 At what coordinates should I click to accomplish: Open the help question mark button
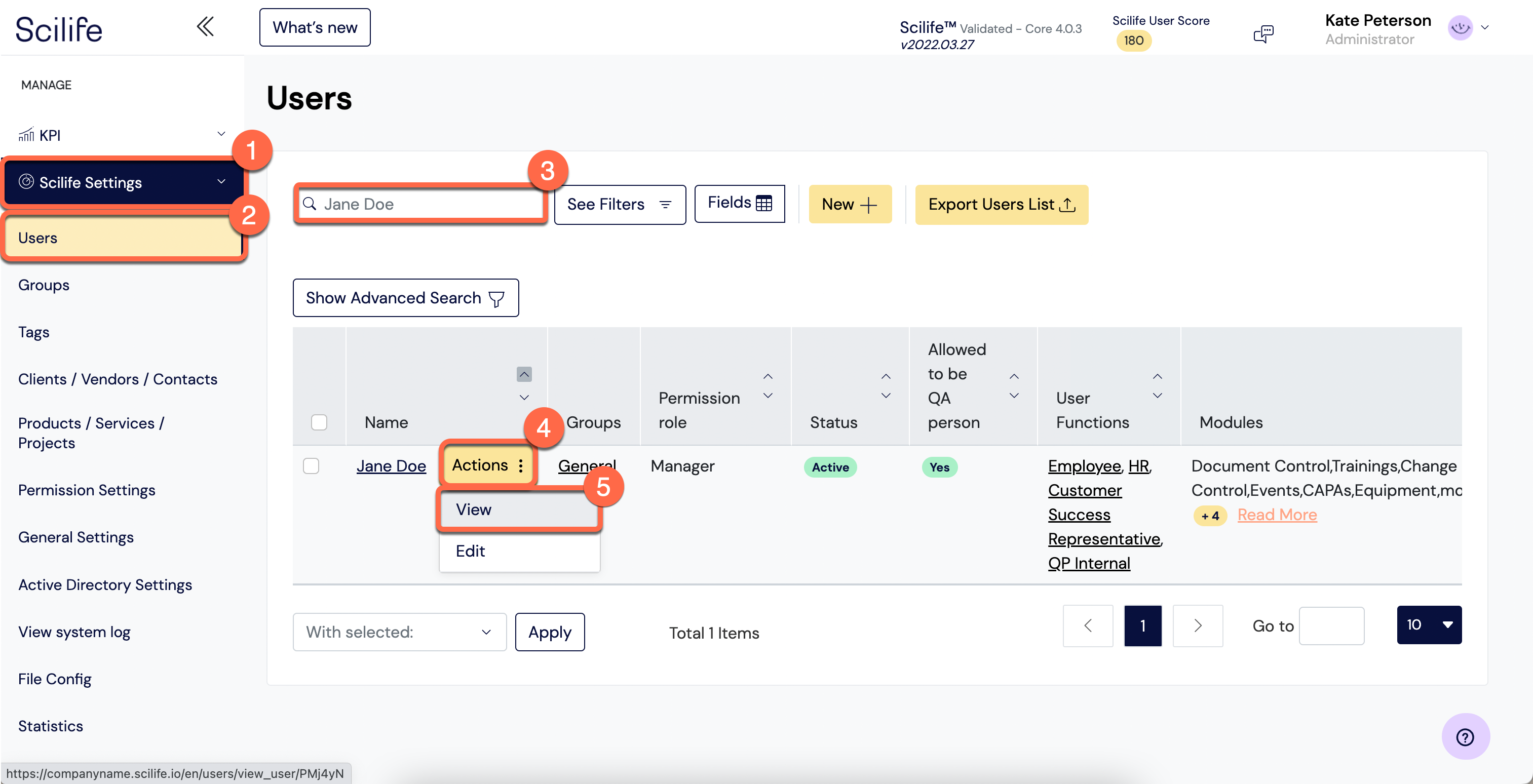tap(1465, 736)
